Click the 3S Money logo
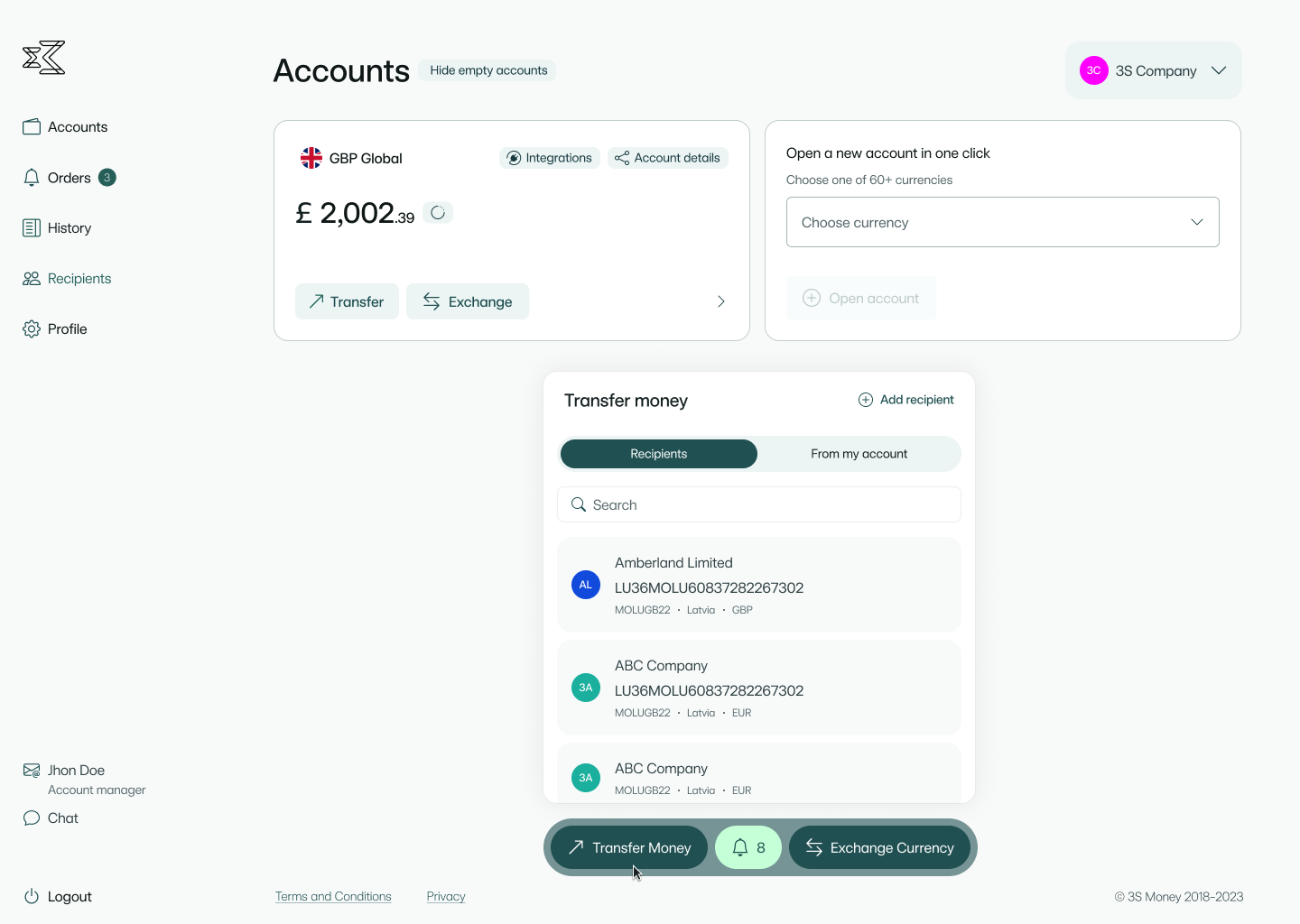Screen dimensions: 1300x924 point(43,57)
